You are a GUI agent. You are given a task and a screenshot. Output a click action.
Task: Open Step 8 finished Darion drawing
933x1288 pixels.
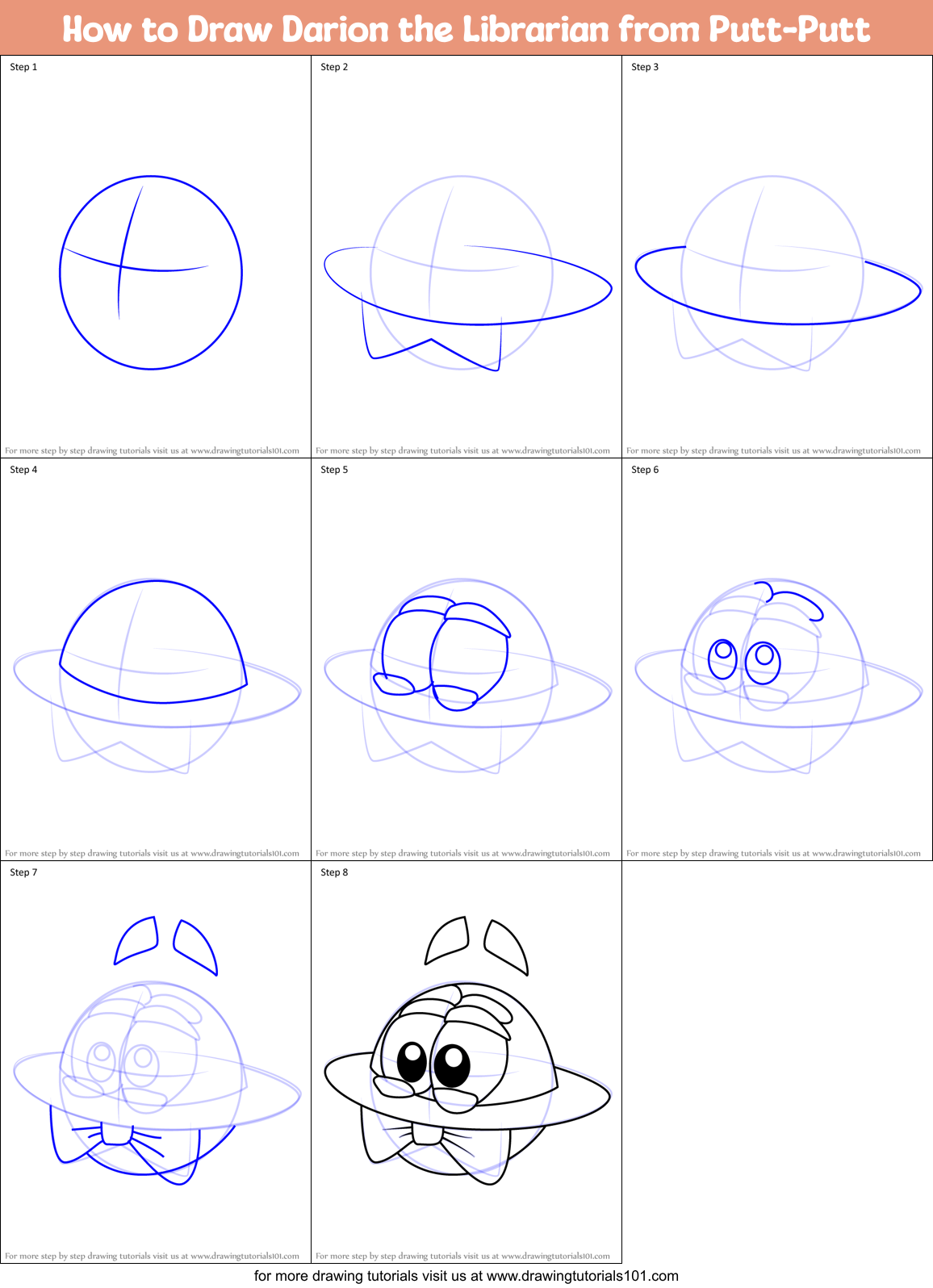[x=467, y=1051]
